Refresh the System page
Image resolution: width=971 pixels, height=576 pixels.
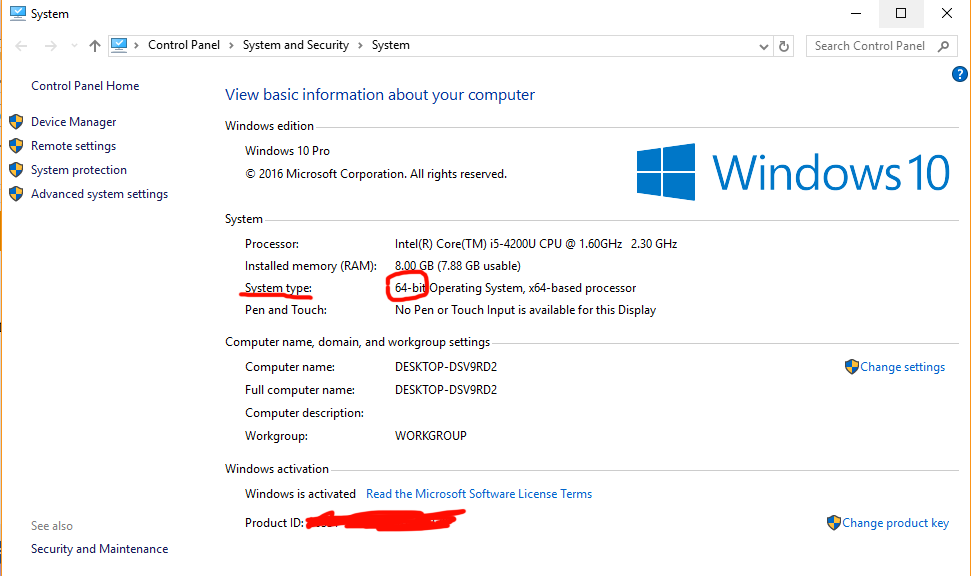point(784,46)
